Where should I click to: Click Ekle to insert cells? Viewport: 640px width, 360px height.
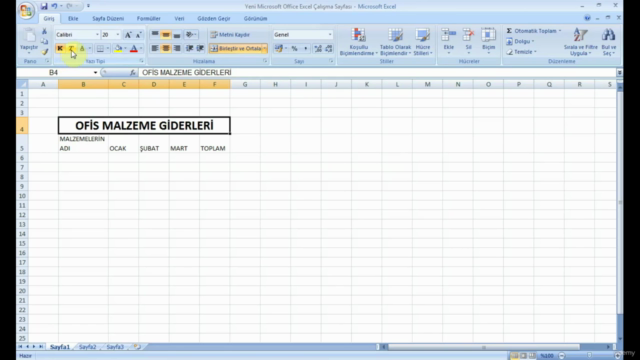[x=449, y=42]
